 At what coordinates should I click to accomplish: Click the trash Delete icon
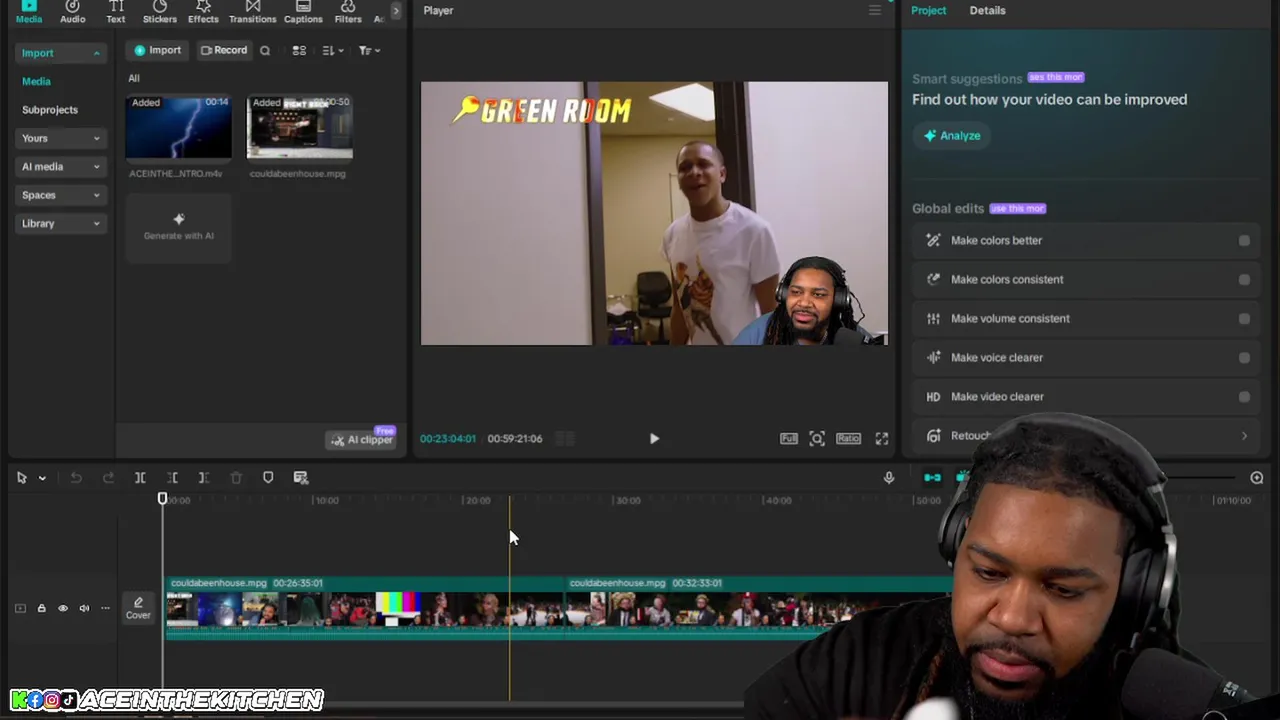click(x=236, y=478)
